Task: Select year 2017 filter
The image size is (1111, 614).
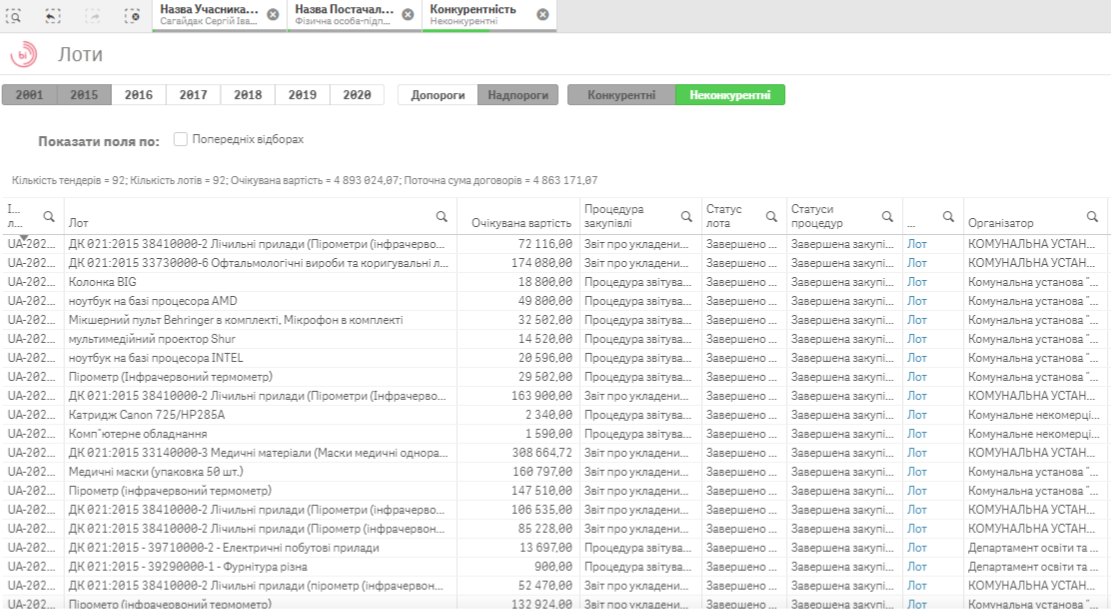Action: 193,95
